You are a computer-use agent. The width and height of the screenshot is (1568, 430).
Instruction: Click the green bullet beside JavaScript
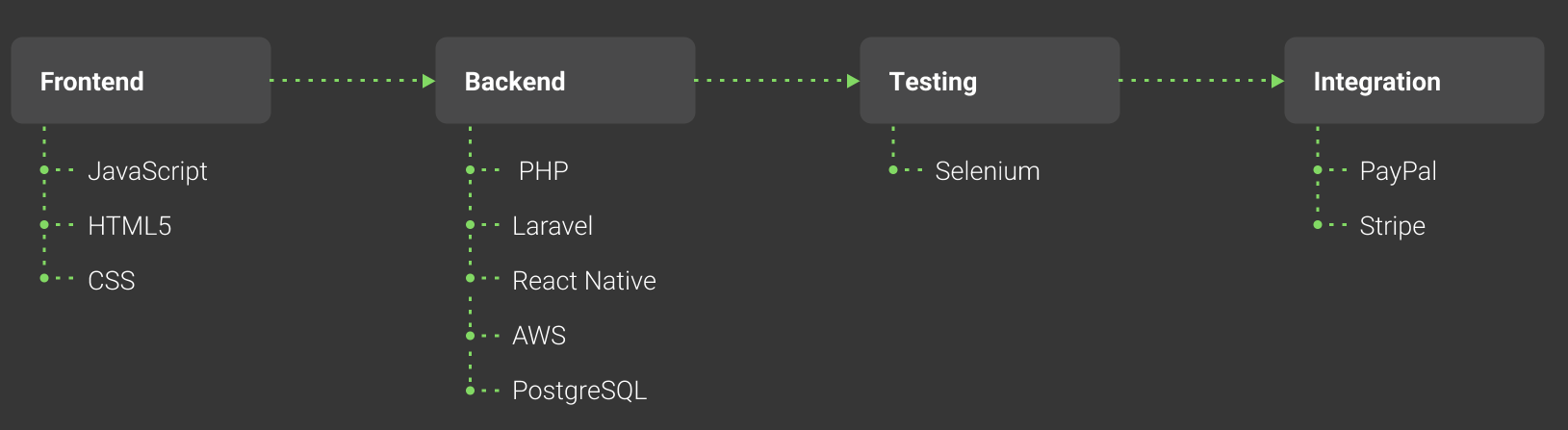[x=44, y=170]
